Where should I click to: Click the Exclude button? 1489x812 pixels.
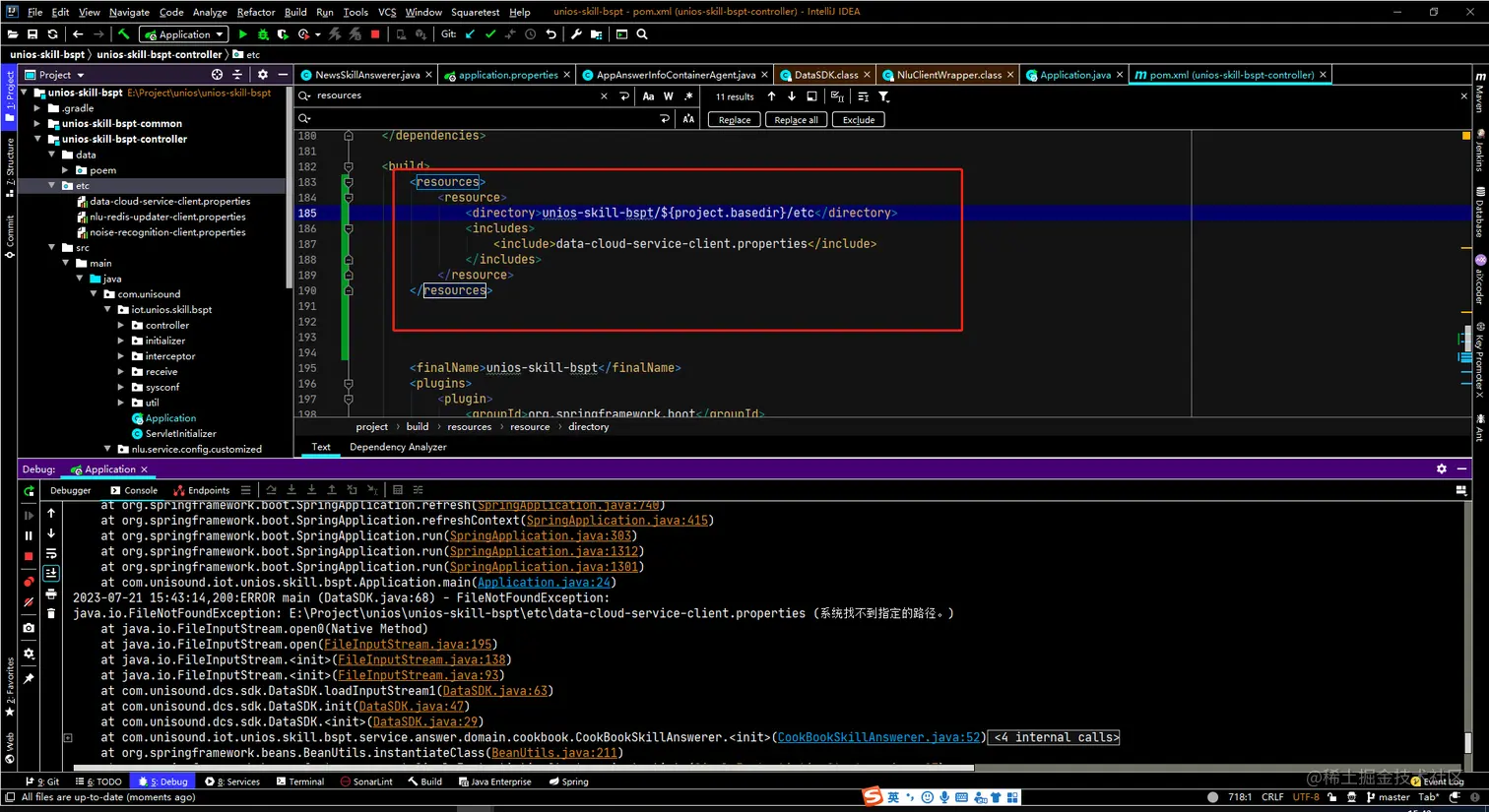859,120
